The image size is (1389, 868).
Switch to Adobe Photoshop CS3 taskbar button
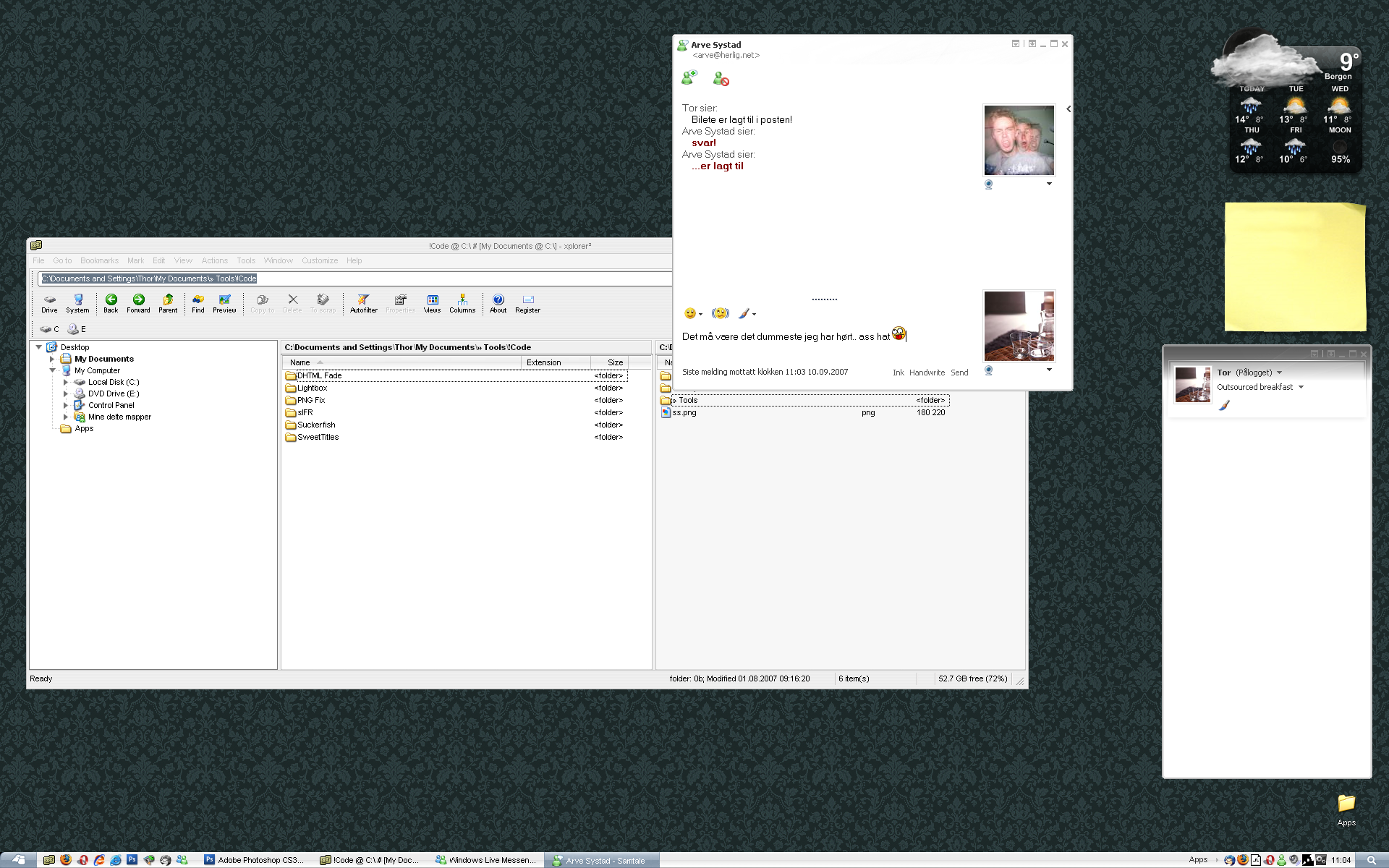(255, 860)
